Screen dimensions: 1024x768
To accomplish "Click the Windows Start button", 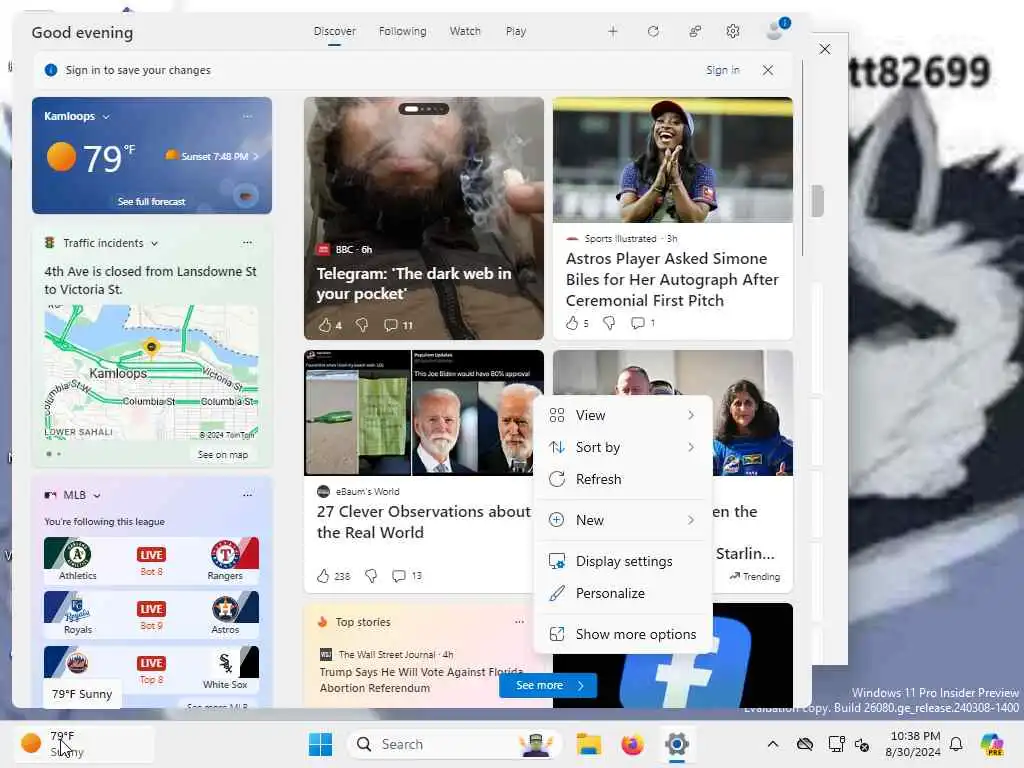I will [320, 744].
